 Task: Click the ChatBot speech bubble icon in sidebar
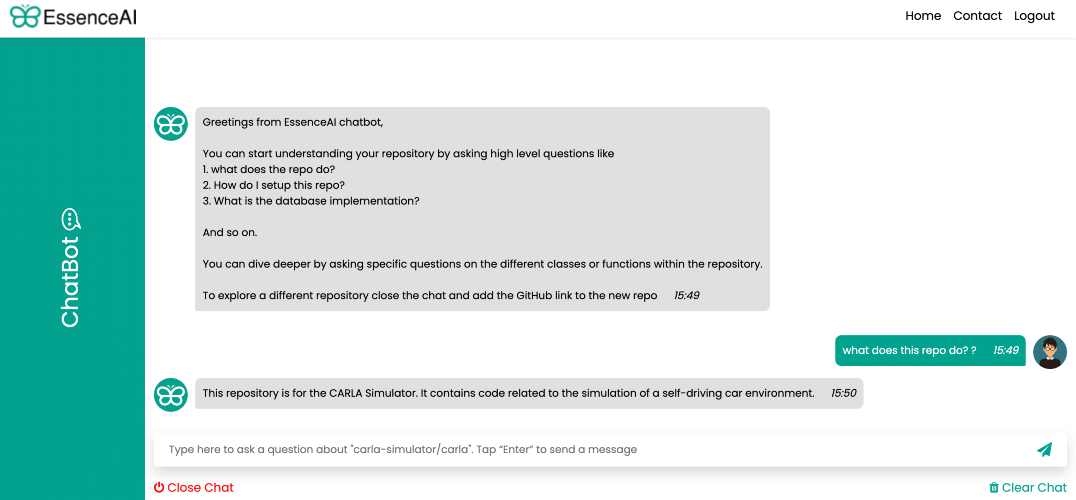coord(71,219)
